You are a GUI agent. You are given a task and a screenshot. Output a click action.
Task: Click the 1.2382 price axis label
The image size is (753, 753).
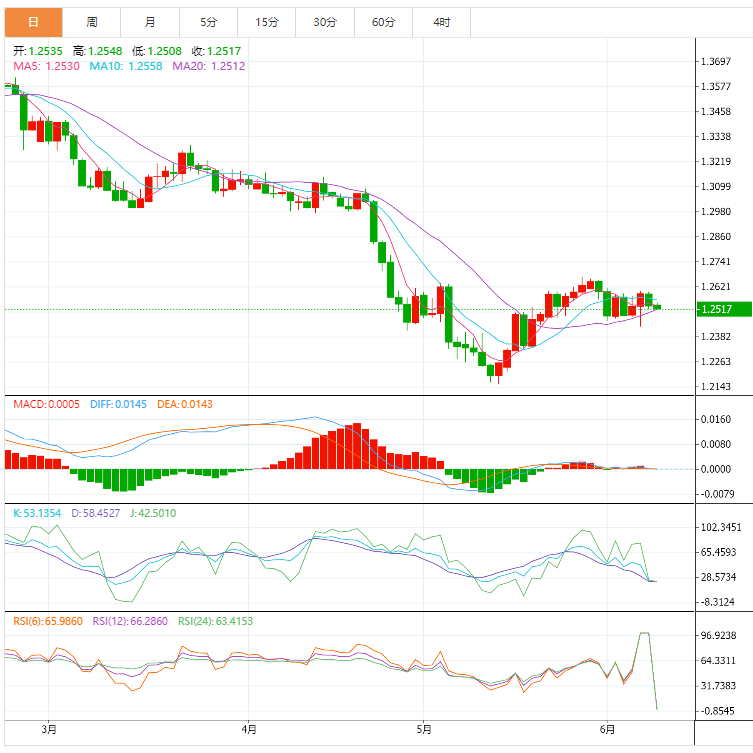(716, 336)
